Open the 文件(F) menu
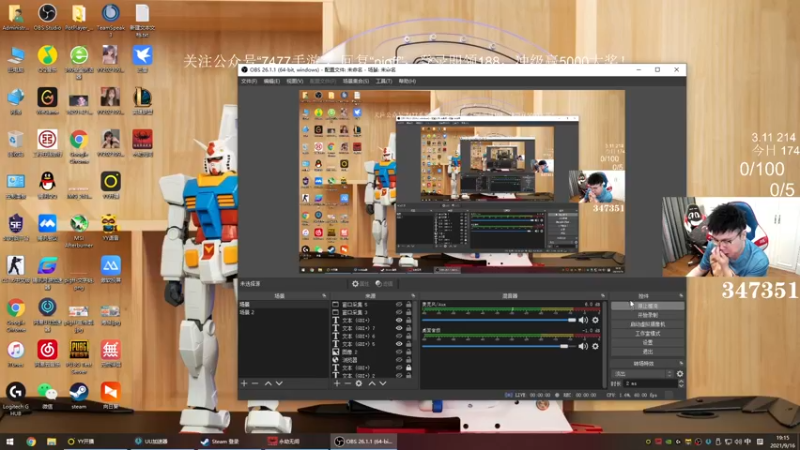This screenshot has height=450, width=800. tap(249, 81)
